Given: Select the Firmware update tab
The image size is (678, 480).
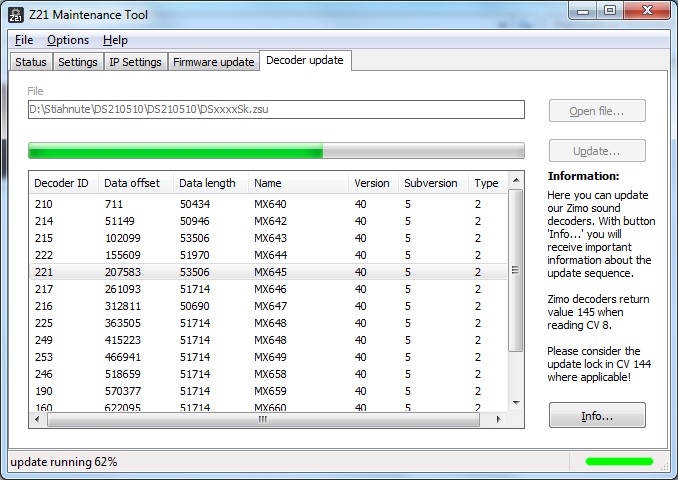Looking at the screenshot, I should pyautogui.click(x=213, y=62).
